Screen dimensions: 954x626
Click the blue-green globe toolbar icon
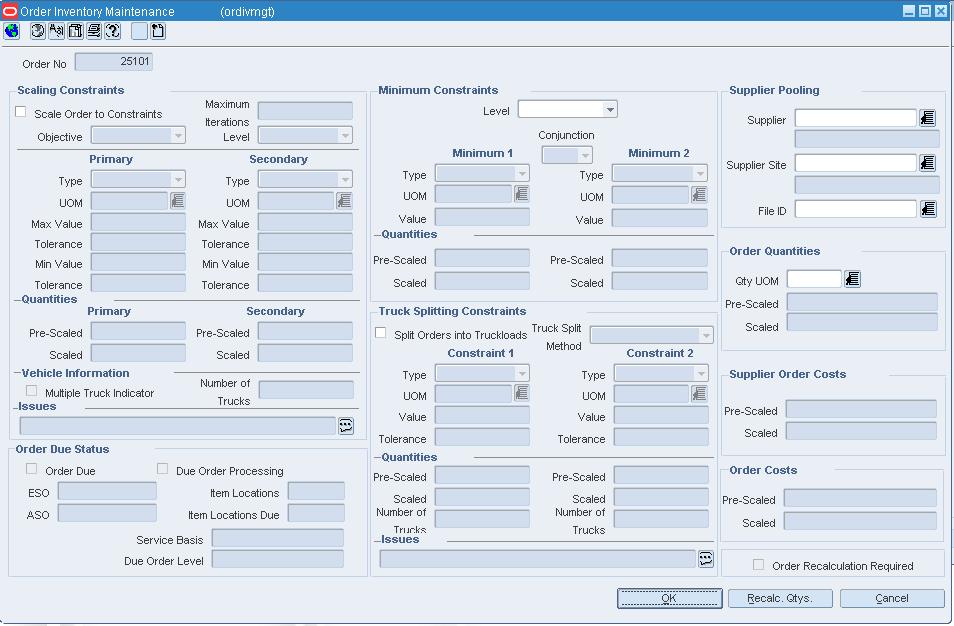pos(12,31)
